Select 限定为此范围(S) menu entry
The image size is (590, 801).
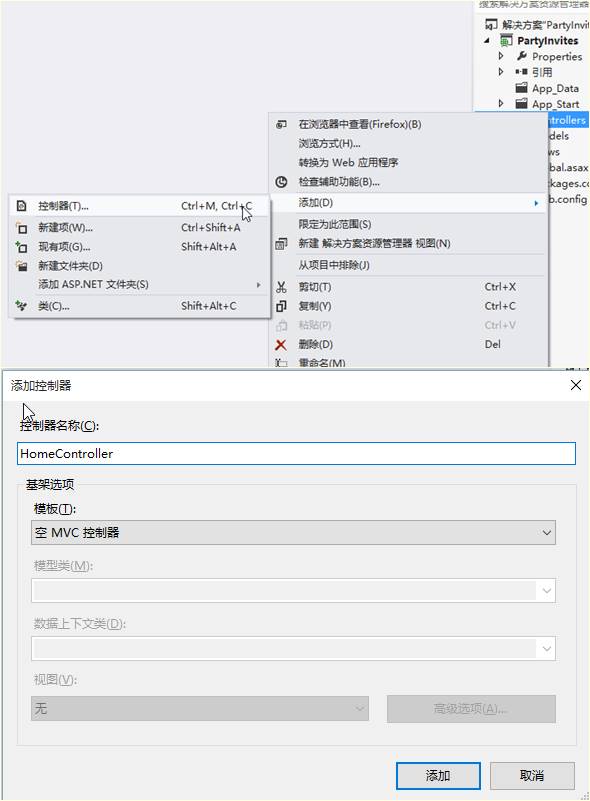pos(409,224)
